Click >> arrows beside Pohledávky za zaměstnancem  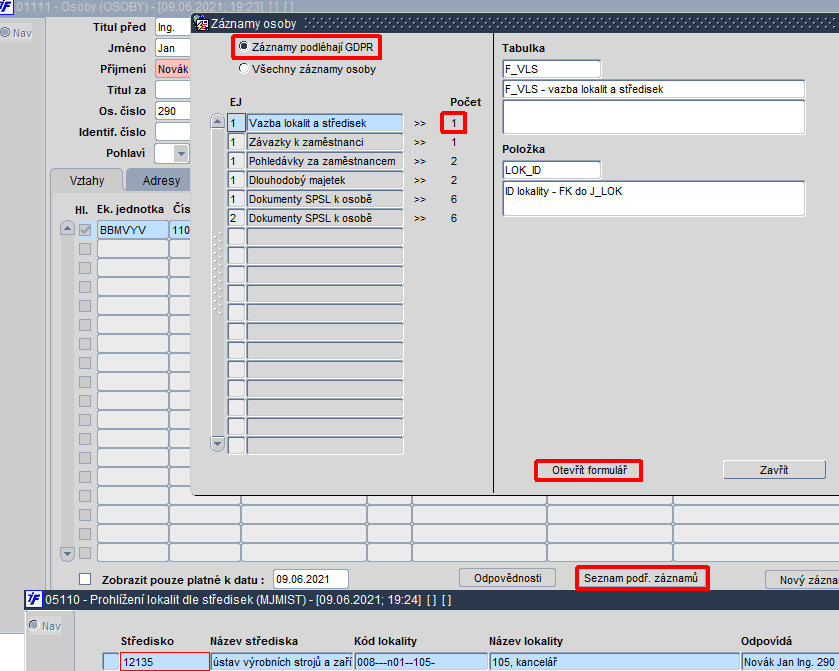[x=420, y=162]
